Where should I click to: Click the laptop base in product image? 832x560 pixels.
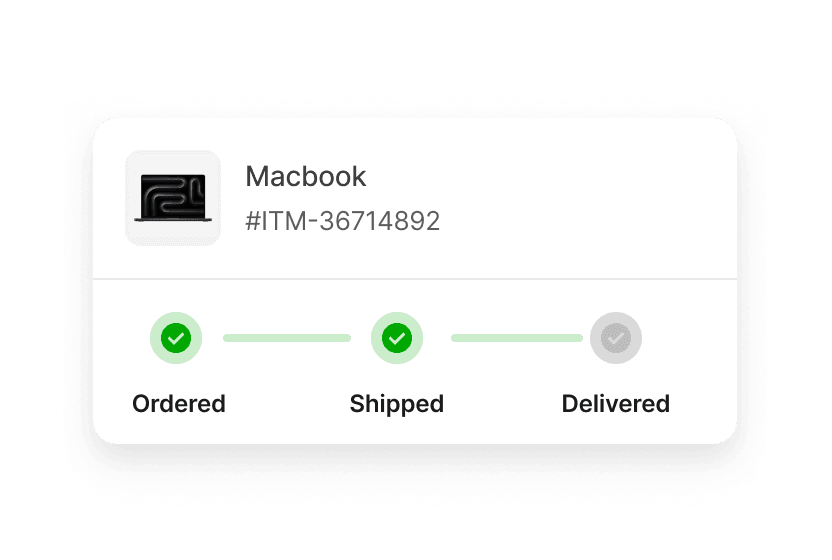pos(173,219)
